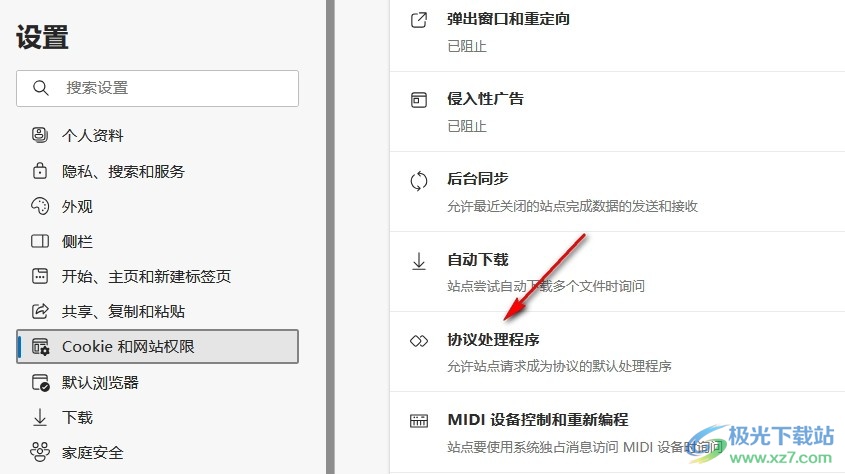
Task: Open 后台同步 permission
Action: click(478, 178)
